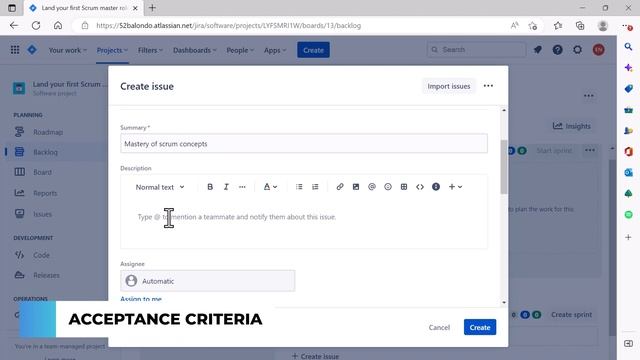Open Reports in sidebar
Viewport: 640px width, 360px height.
pos(45,193)
